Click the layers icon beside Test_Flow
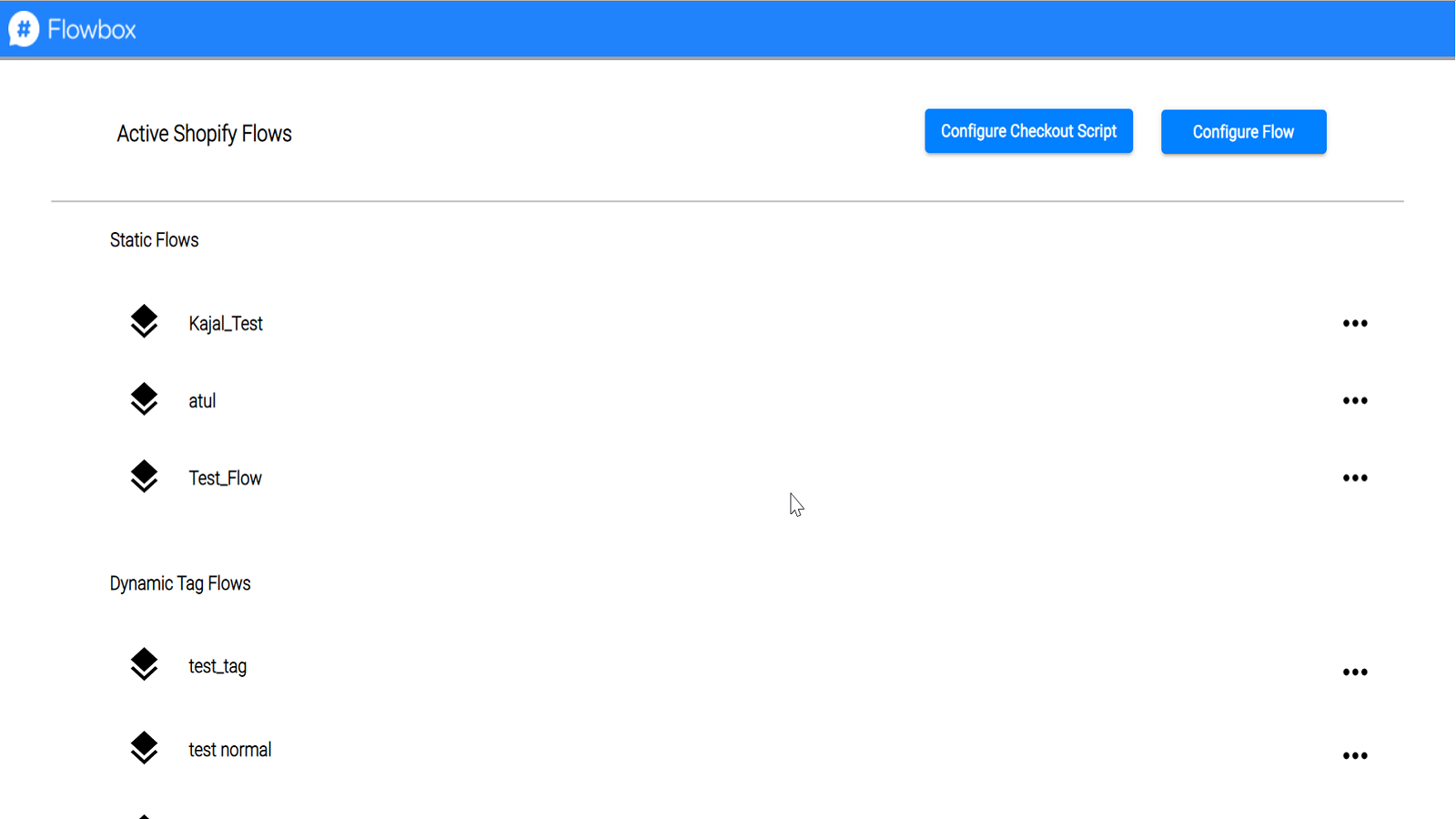Image resolution: width=1456 pixels, height=819 pixels. pyautogui.click(x=144, y=476)
